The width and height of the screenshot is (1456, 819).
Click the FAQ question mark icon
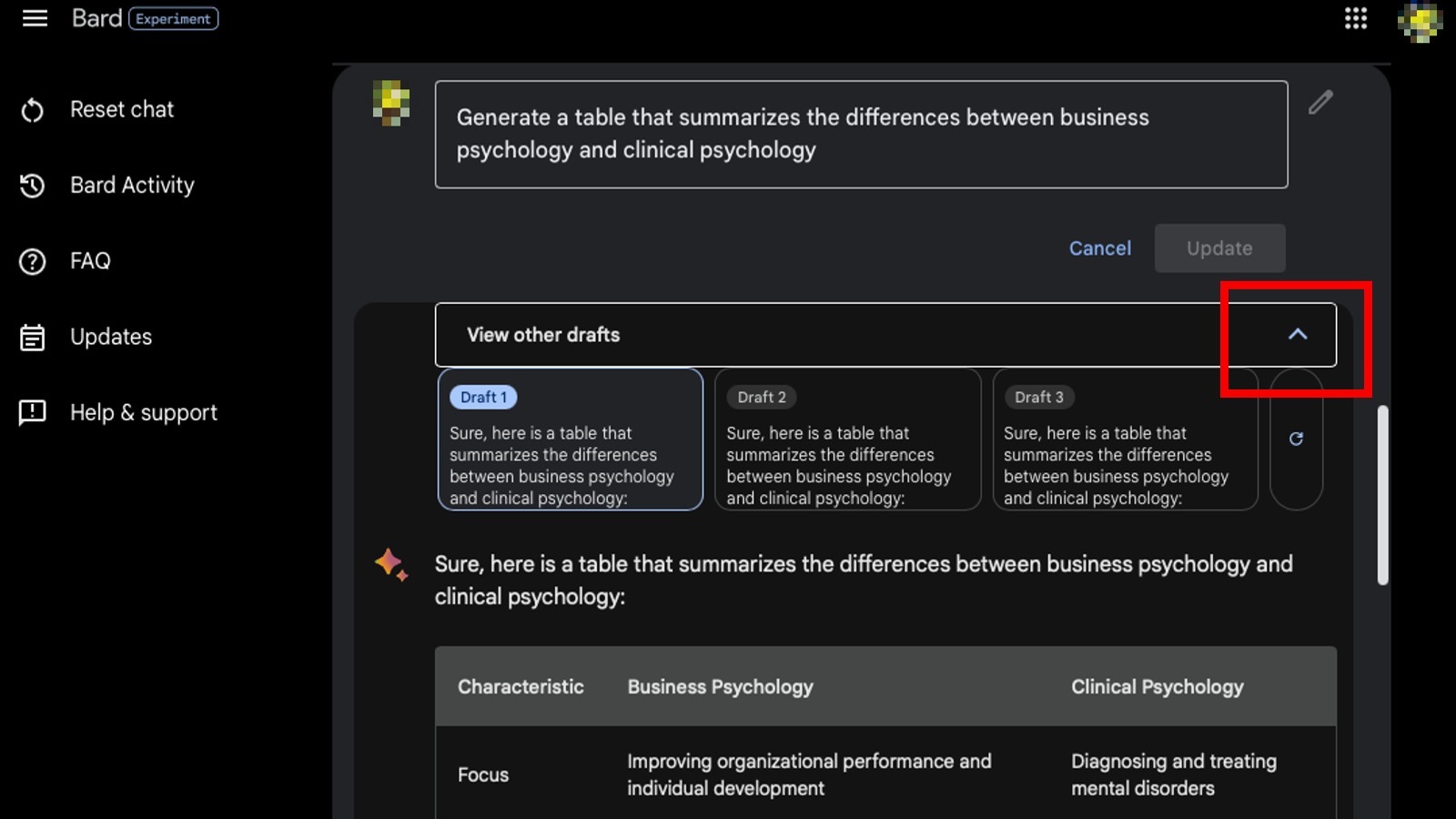point(33,262)
